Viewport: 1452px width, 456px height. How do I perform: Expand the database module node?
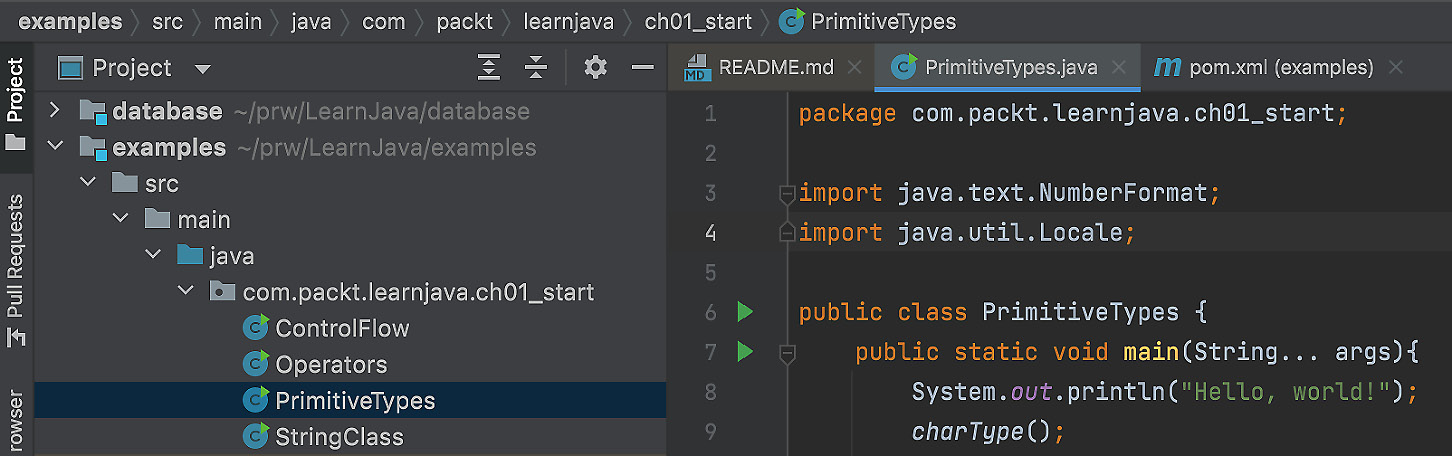pos(55,111)
